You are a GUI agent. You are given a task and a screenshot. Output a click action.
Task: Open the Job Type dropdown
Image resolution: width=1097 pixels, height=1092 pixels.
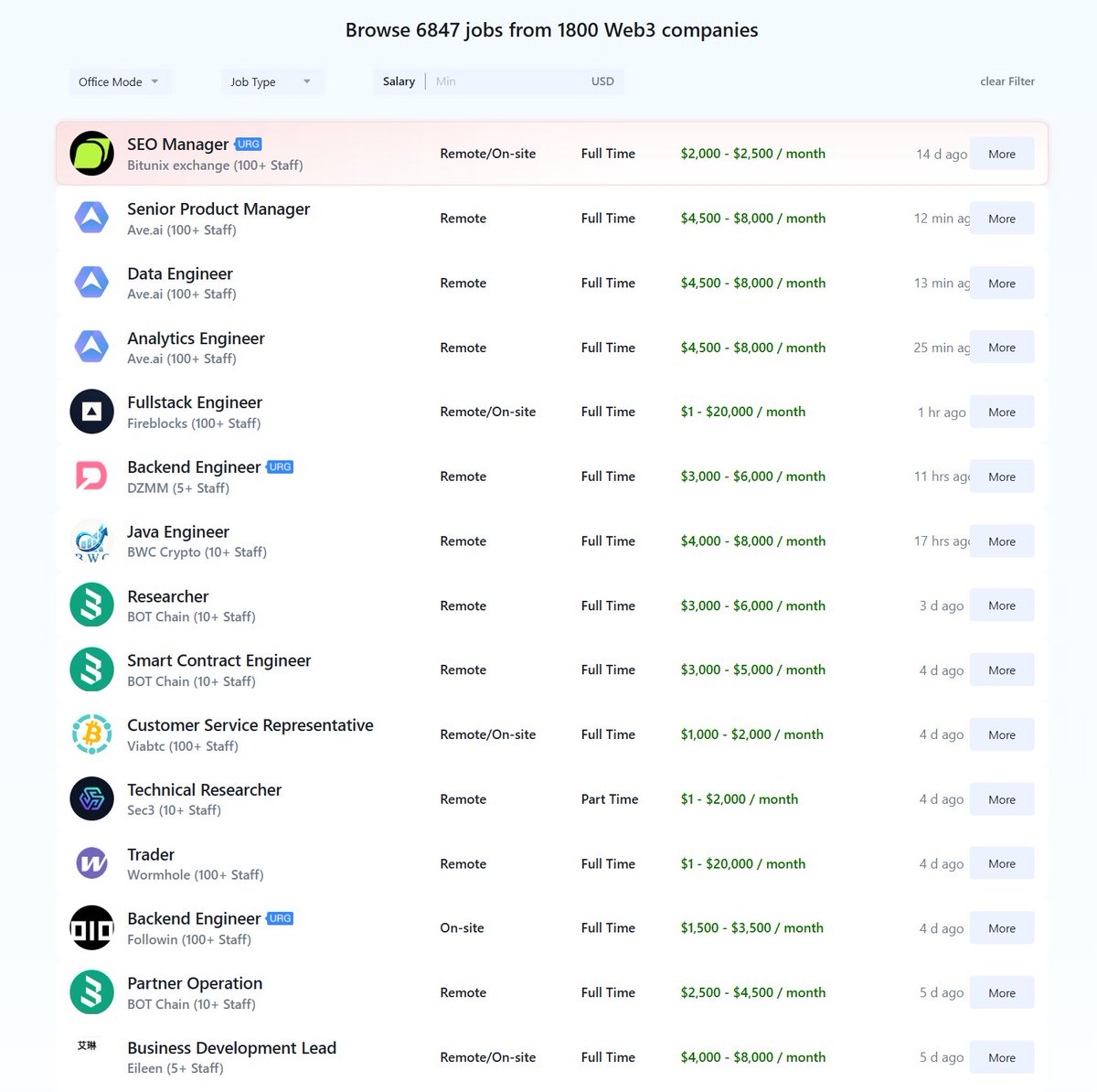point(272,81)
